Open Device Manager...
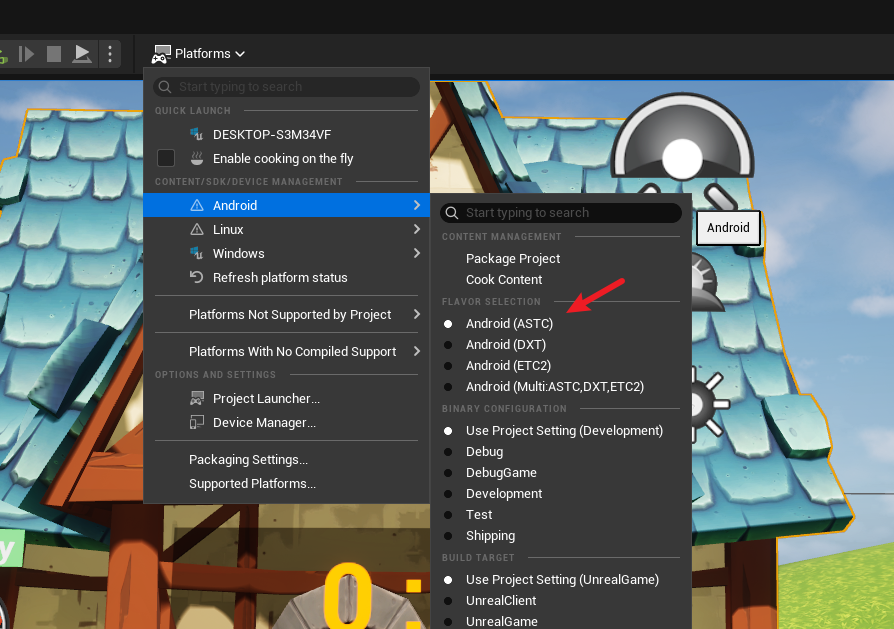The width and height of the screenshot is (894, 629). (x=286, y=423)
